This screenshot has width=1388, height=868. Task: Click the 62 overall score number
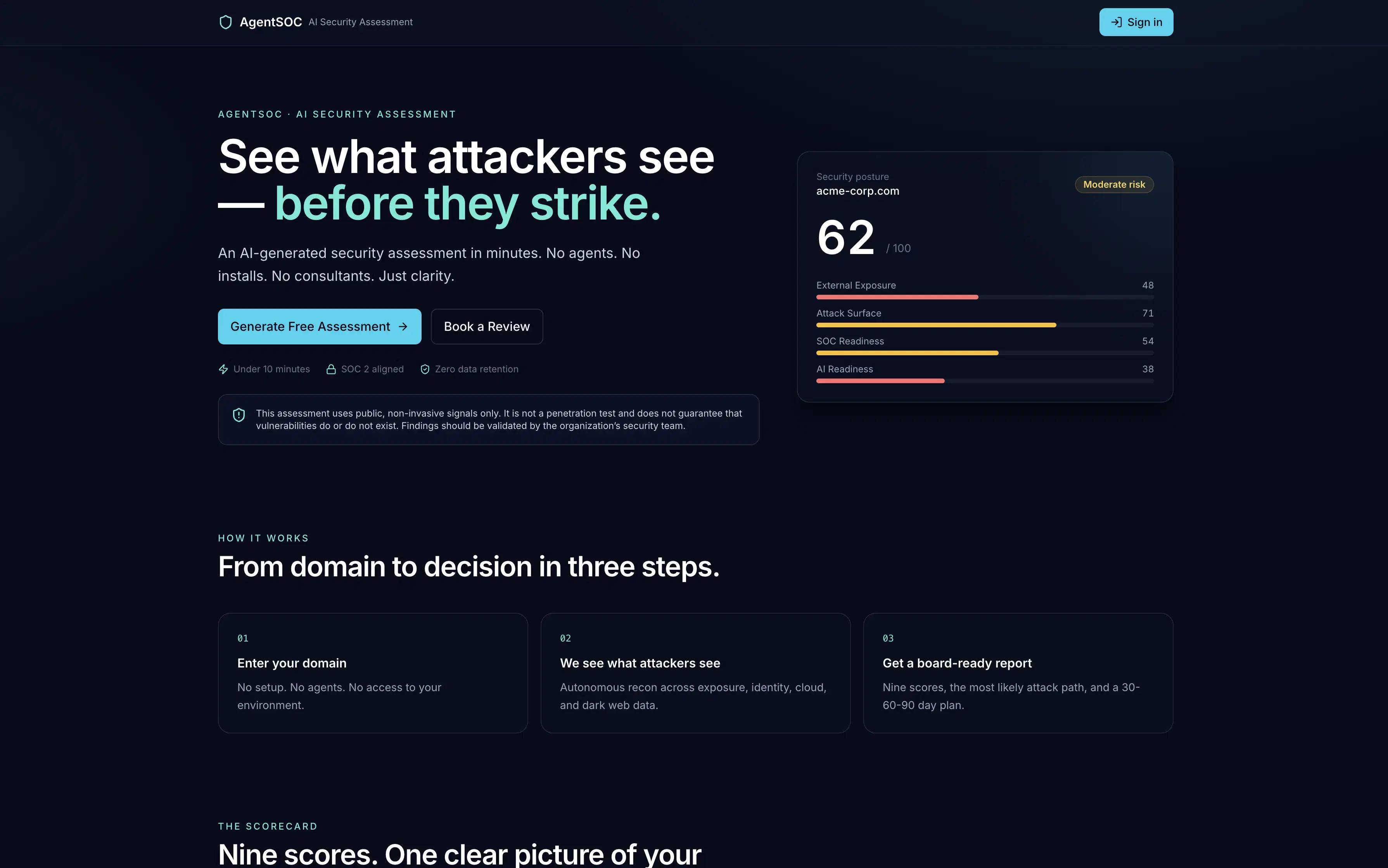[845, 238]
